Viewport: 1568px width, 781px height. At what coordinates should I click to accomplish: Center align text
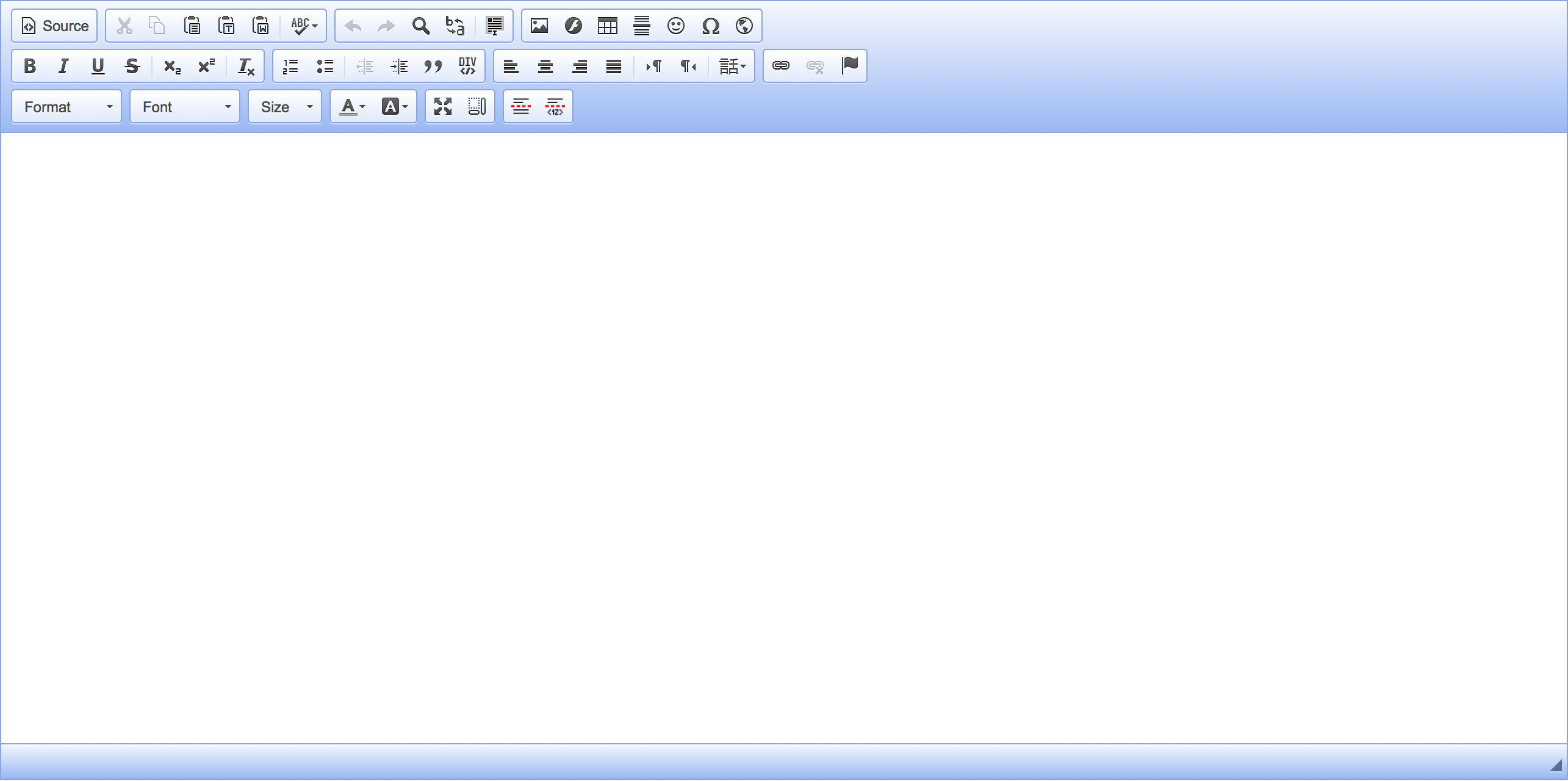pos(545,66)
